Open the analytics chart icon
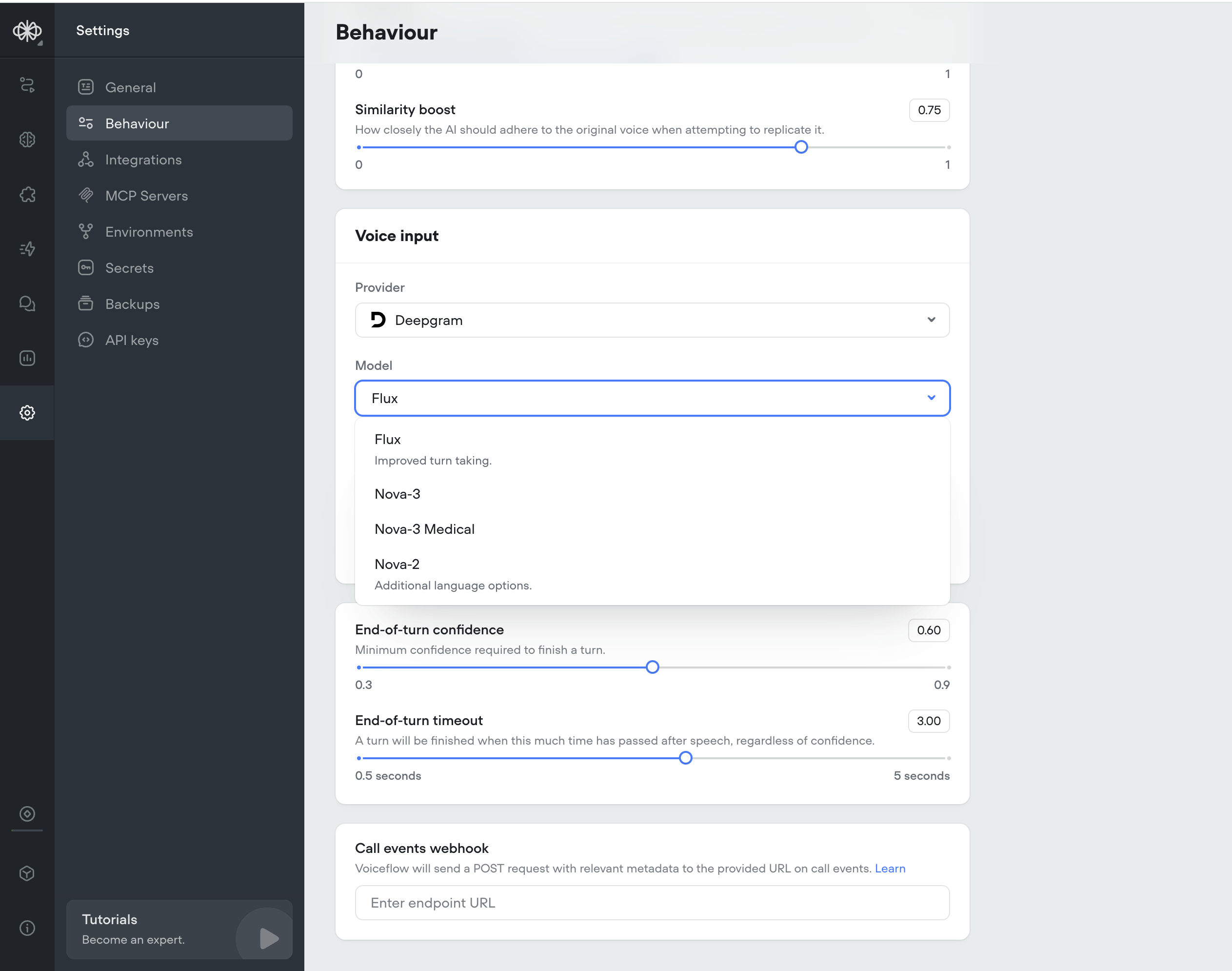This screenshot has width=1232, height=971. click(x=27, y=358)
